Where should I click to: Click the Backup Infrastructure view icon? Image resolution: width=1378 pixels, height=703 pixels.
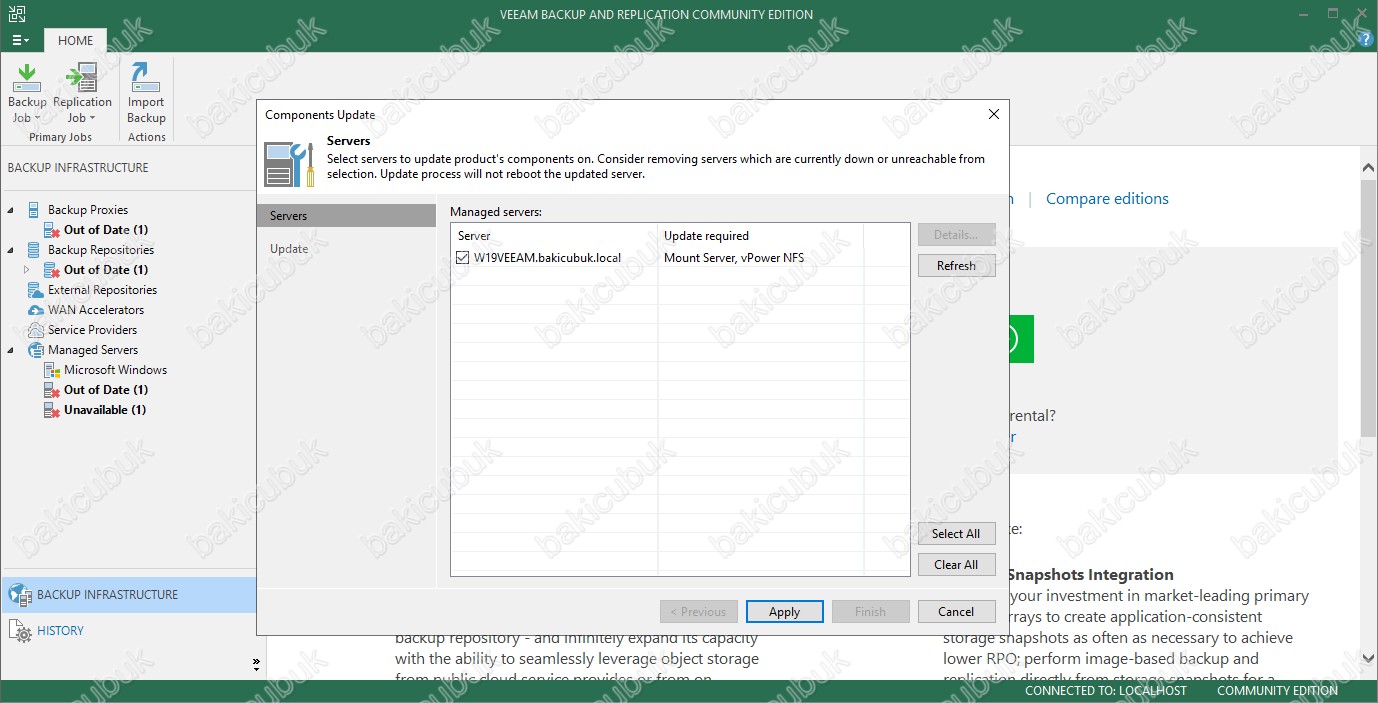point(20,595)
